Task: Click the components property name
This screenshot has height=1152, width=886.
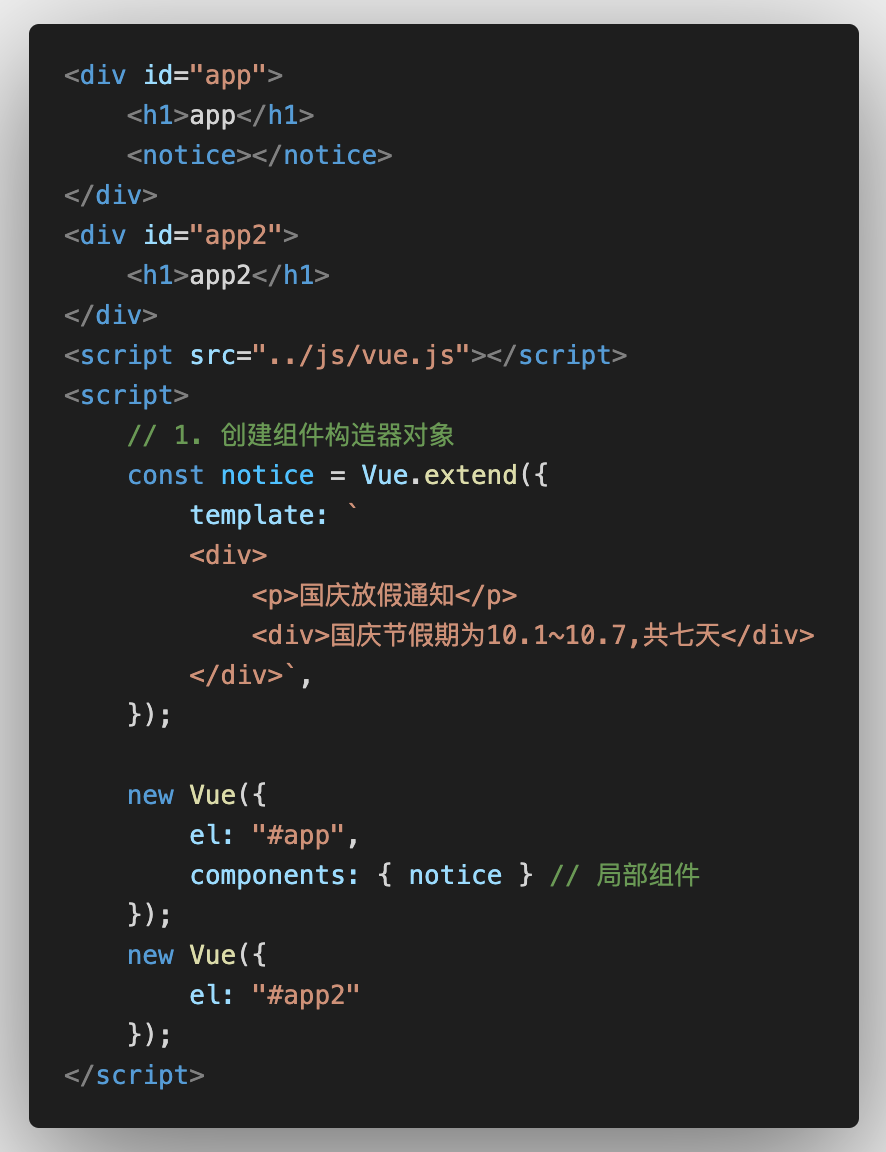Action: [275, 876]
